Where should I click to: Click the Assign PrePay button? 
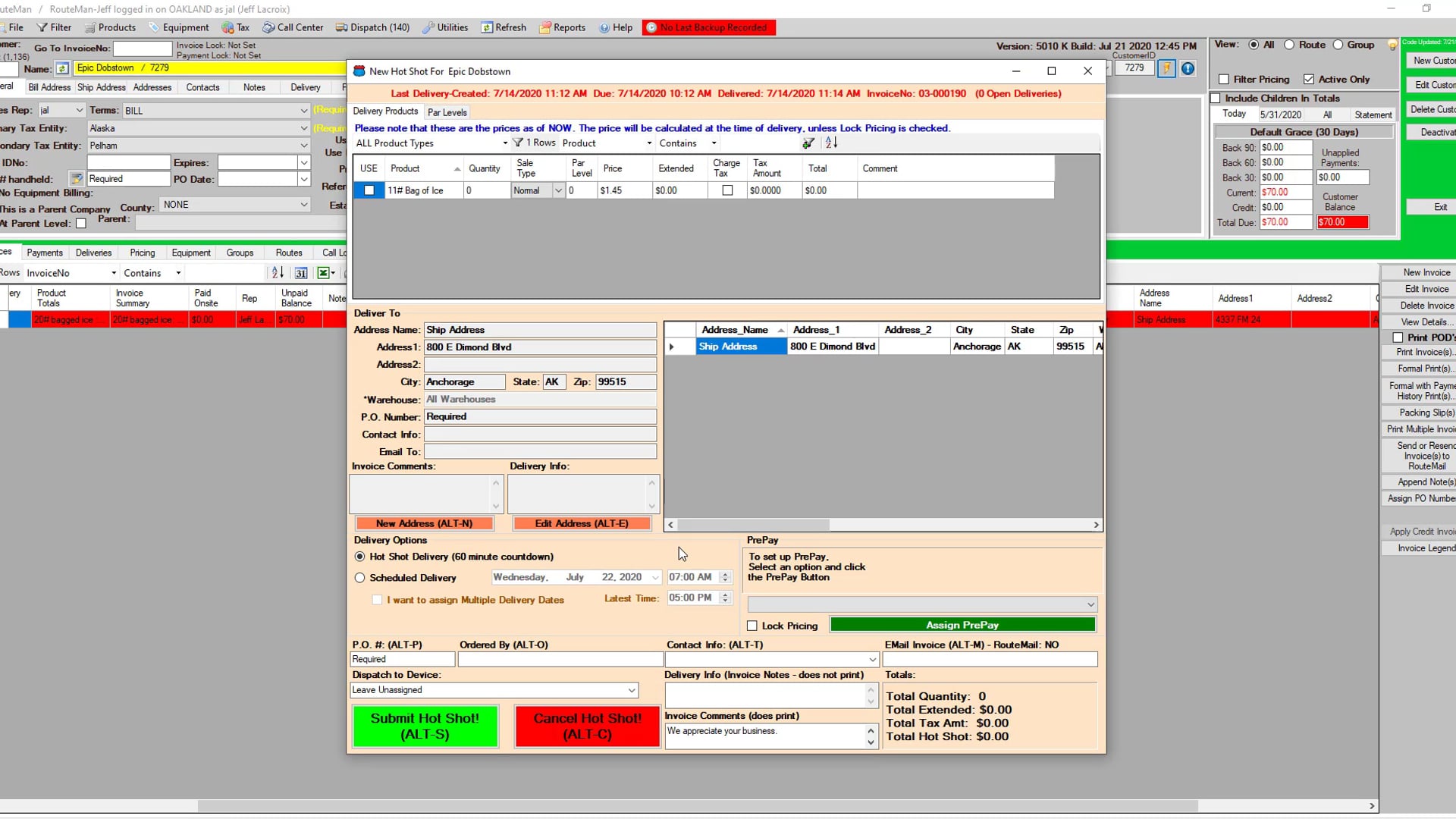click(x=962, y=625)
